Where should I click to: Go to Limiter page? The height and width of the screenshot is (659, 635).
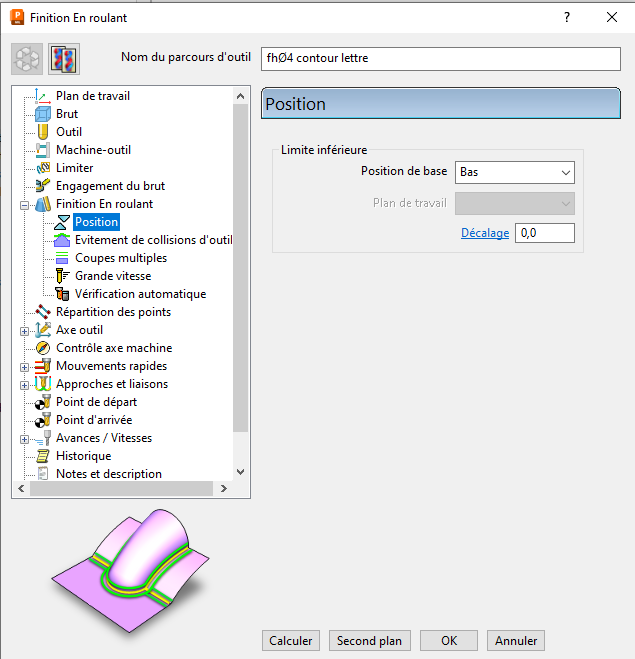coord(74,168)
